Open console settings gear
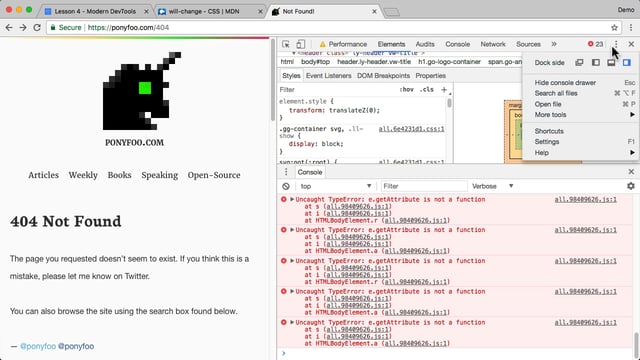Screen dimensions: 640x360 [x=631, y=186]
